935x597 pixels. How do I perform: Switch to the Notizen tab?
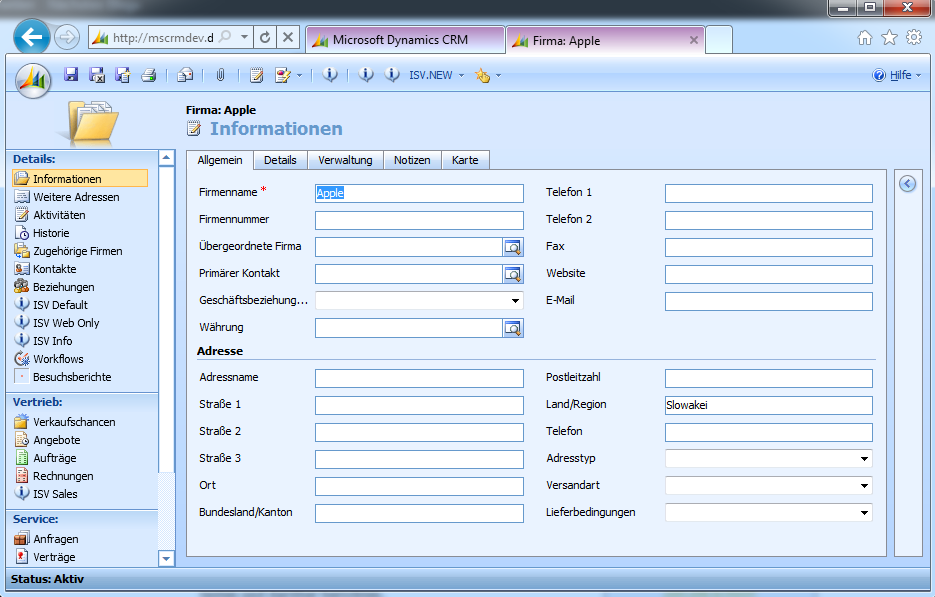coord(412,160)
